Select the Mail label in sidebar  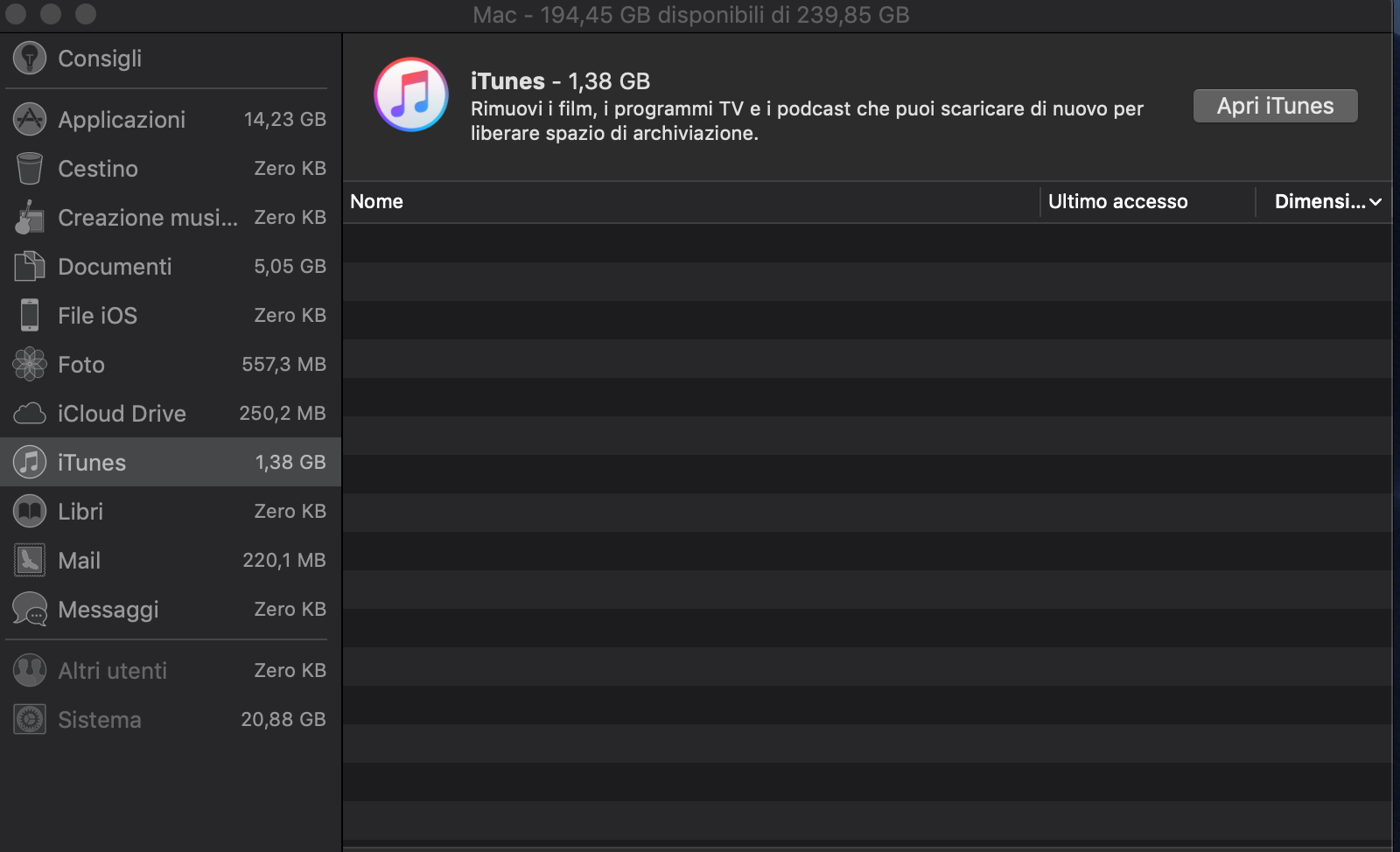[79, 561]
